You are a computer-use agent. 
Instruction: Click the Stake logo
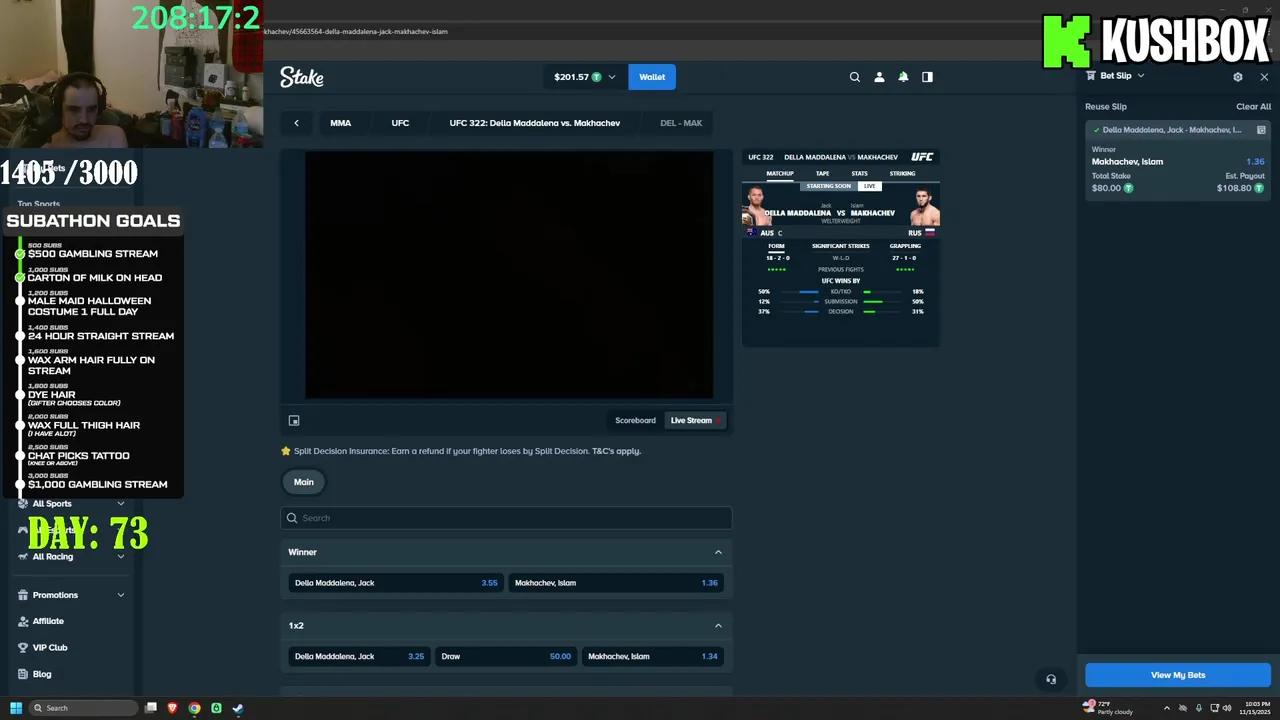(302, 77)
